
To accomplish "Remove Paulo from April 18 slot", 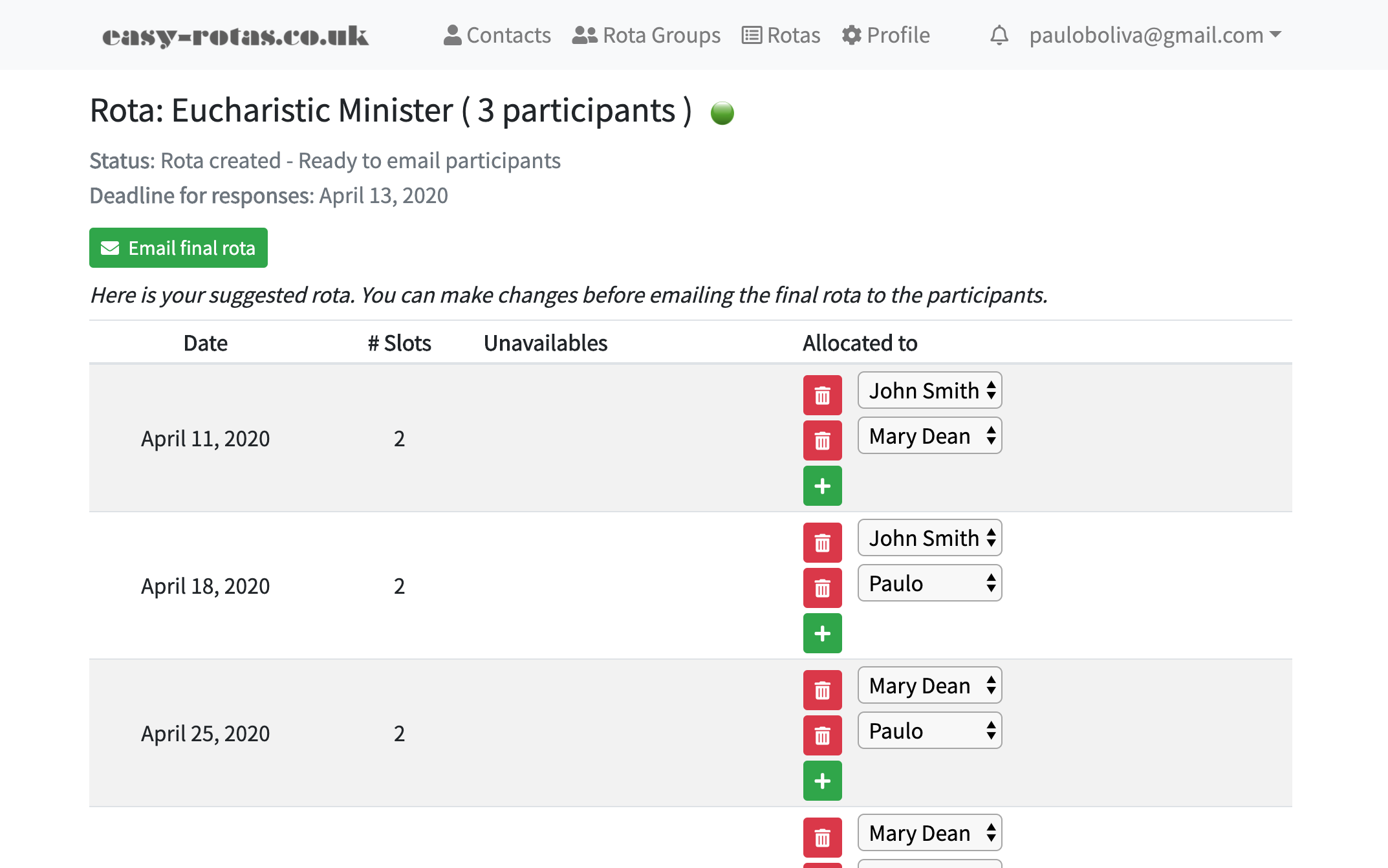I will click(x=822, y=588).
